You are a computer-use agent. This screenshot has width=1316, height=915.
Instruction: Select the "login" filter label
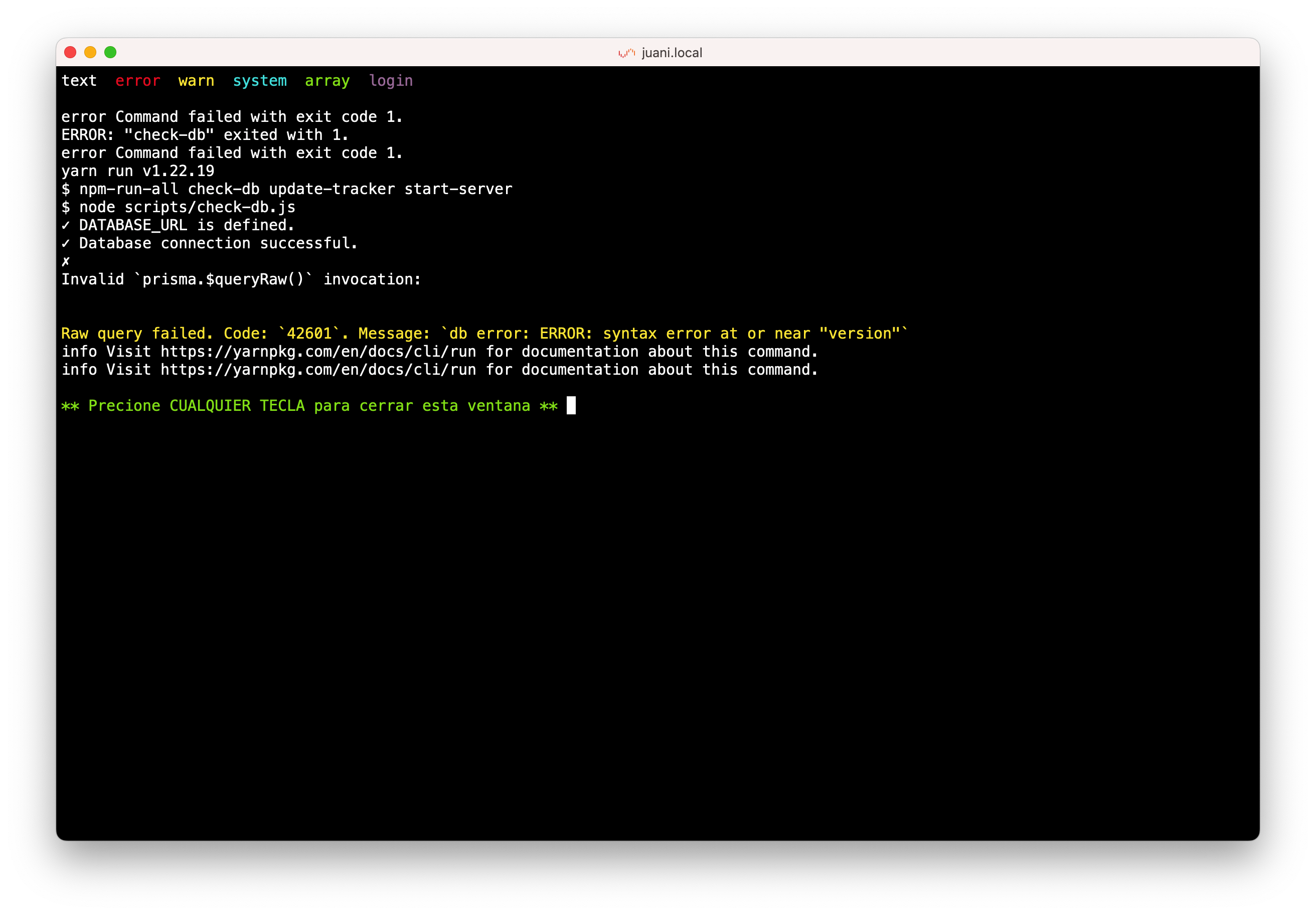[x=392, y=81]
